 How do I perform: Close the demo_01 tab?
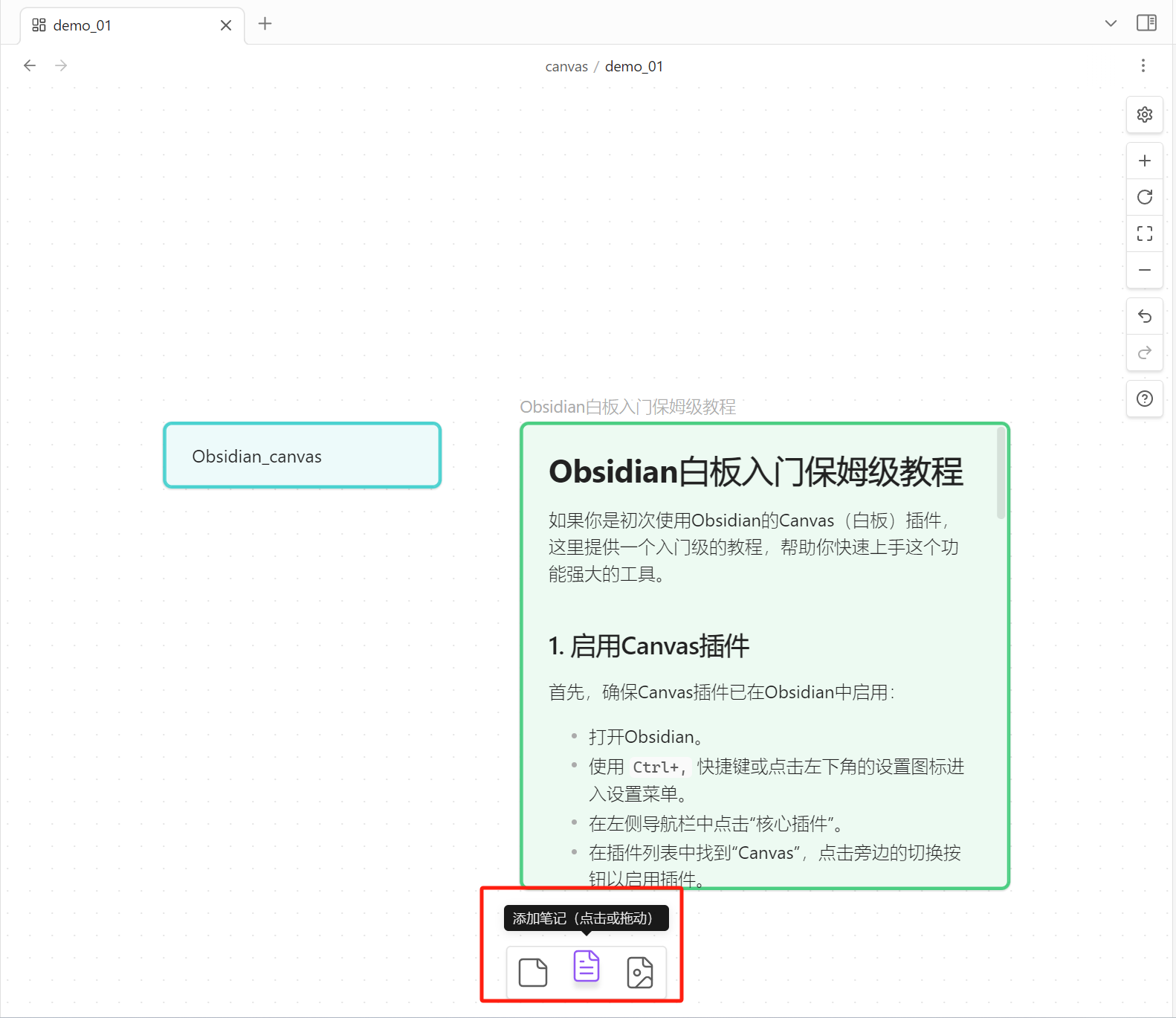pyautogui.click(x=226, y=25)
